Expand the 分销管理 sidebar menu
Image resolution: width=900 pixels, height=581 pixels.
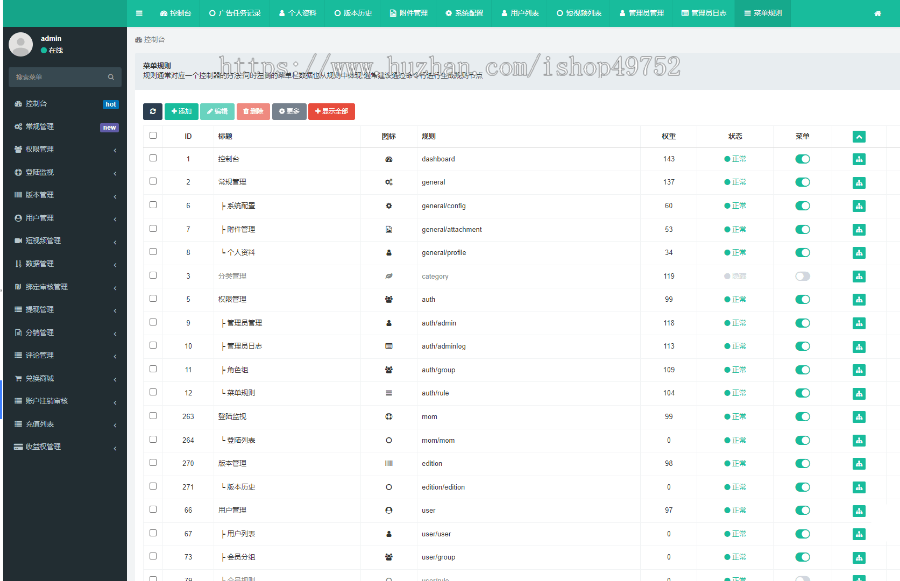pos(65,332)
